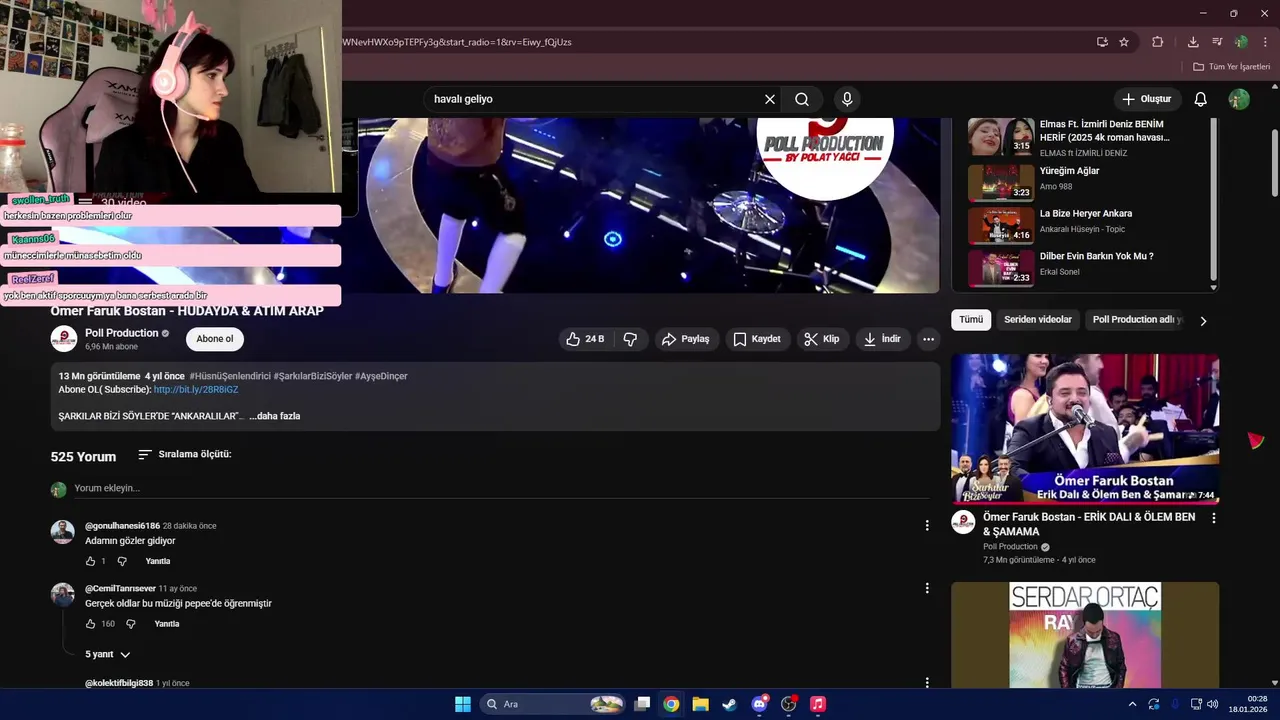Like the comment by @gonulhanesi6186
Viewport: 1280px width, 720px height.
(90, 561)
